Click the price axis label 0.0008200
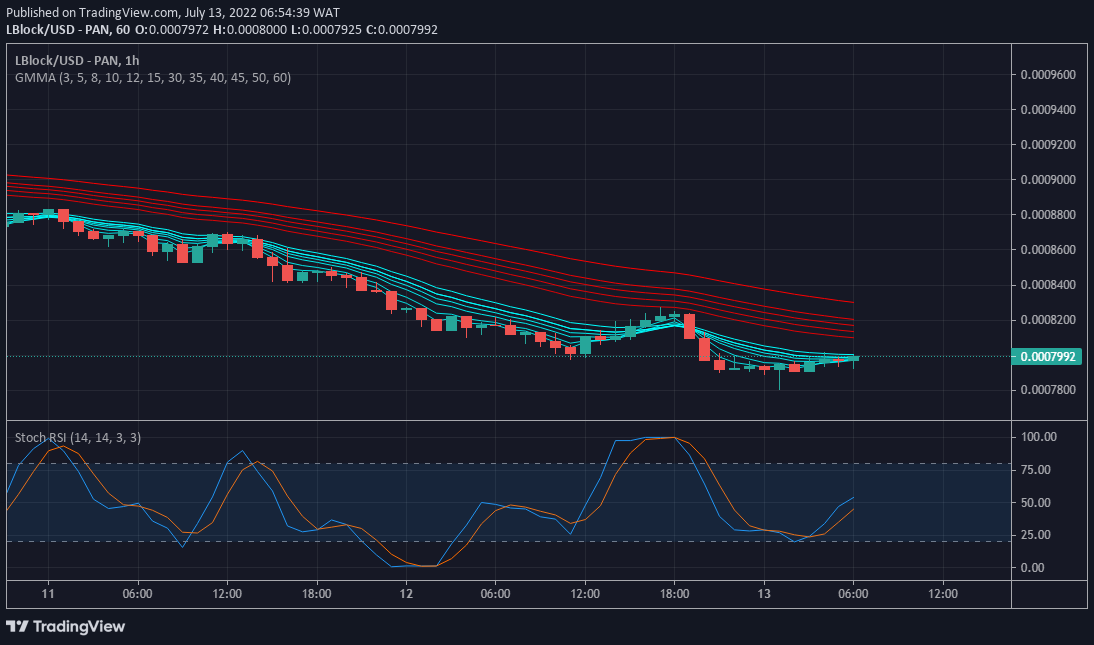Viewport: 1094px width, 645px height. click(x=1048, y=320)
